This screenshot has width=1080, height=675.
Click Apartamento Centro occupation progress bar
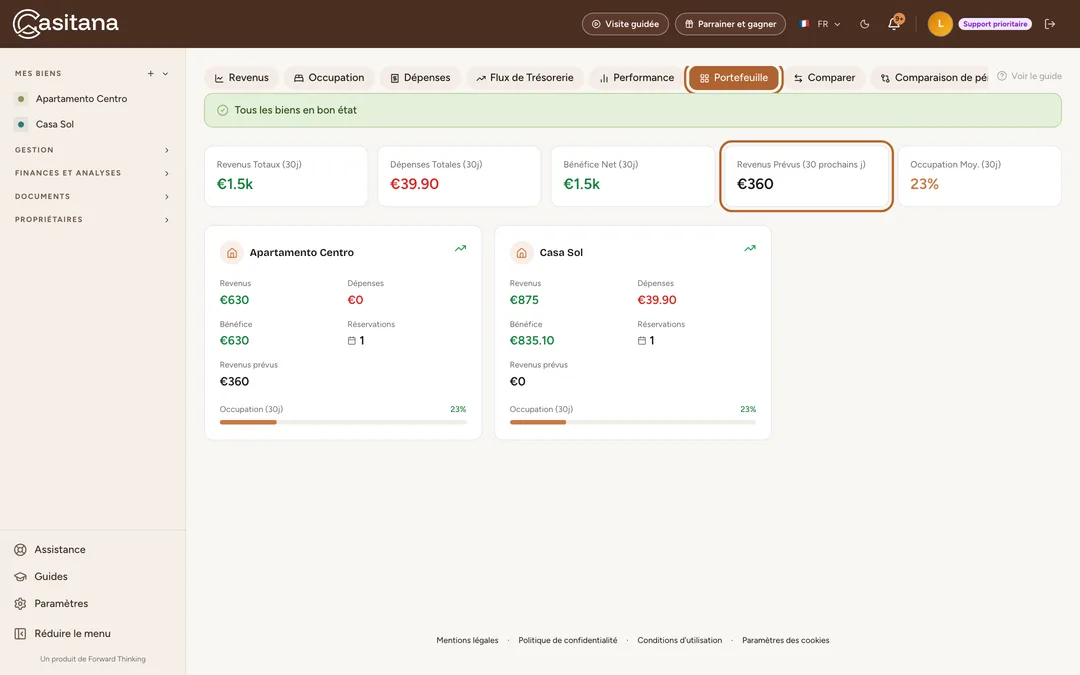tap(343, 422)
